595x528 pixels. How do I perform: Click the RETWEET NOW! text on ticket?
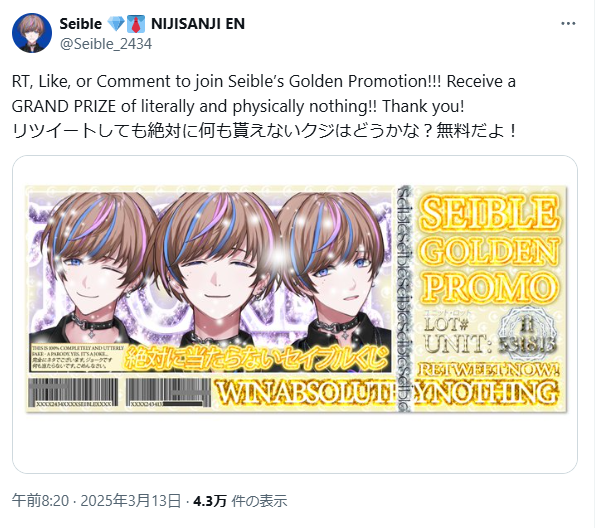489,369
